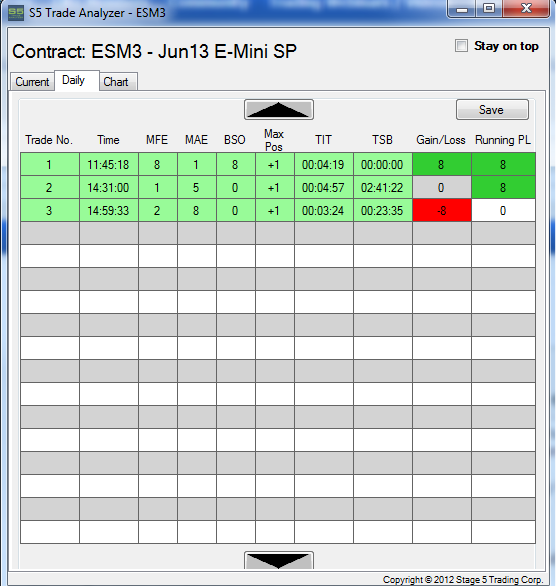
Task: Click the Trade No. 3 cell
Action: point(50,210)
